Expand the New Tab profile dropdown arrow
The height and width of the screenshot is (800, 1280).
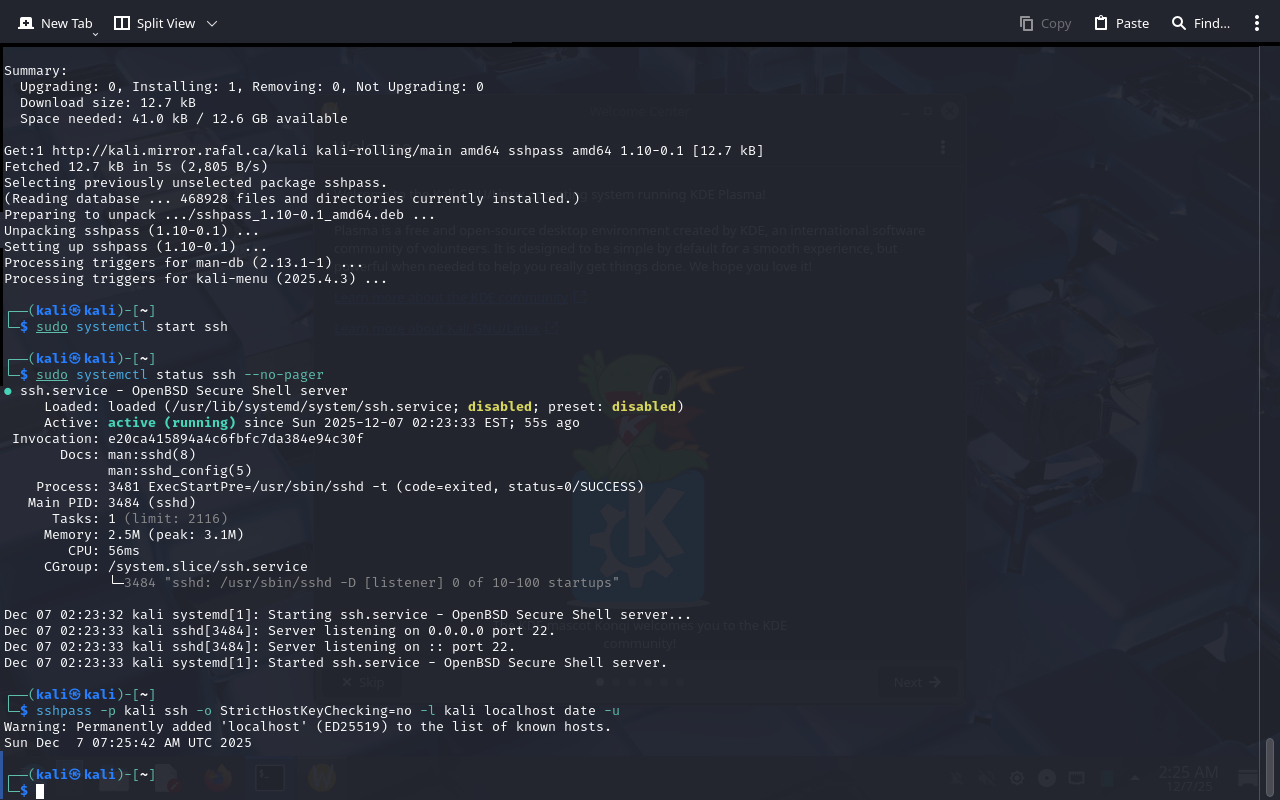(95, 33)
